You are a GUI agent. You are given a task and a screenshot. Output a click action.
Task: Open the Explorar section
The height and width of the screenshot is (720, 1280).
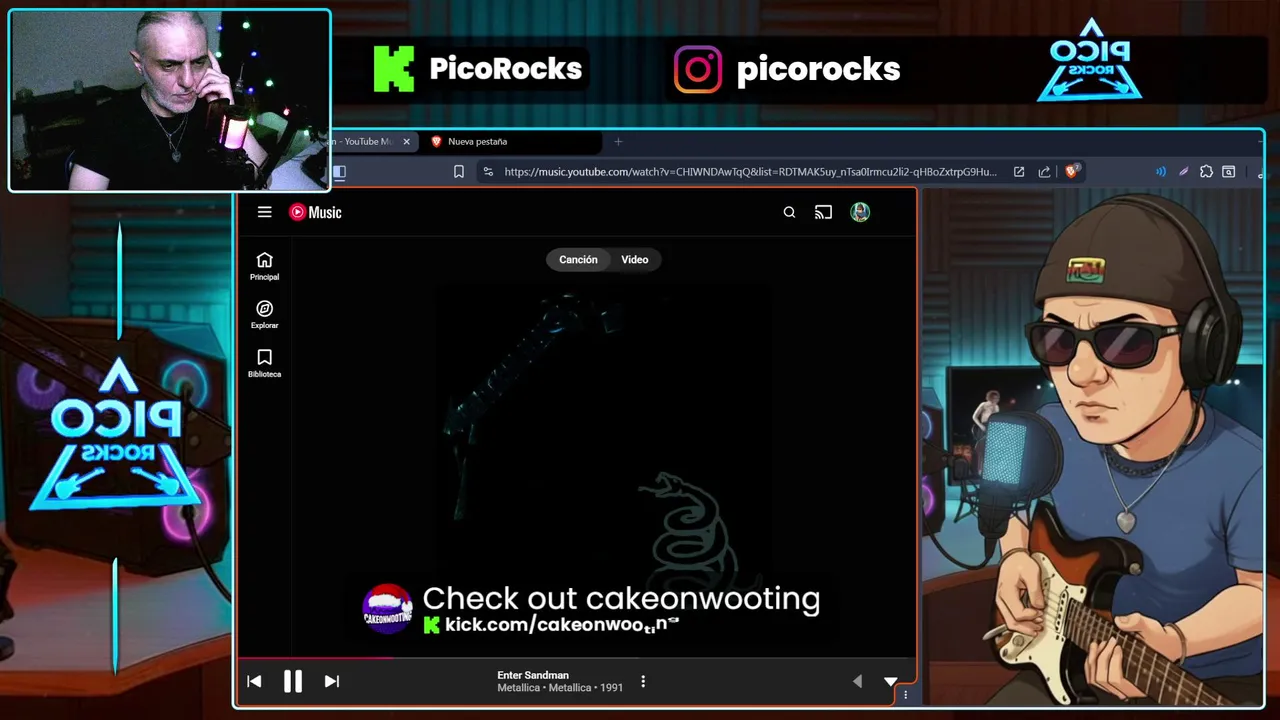click(x=264, y=315)
